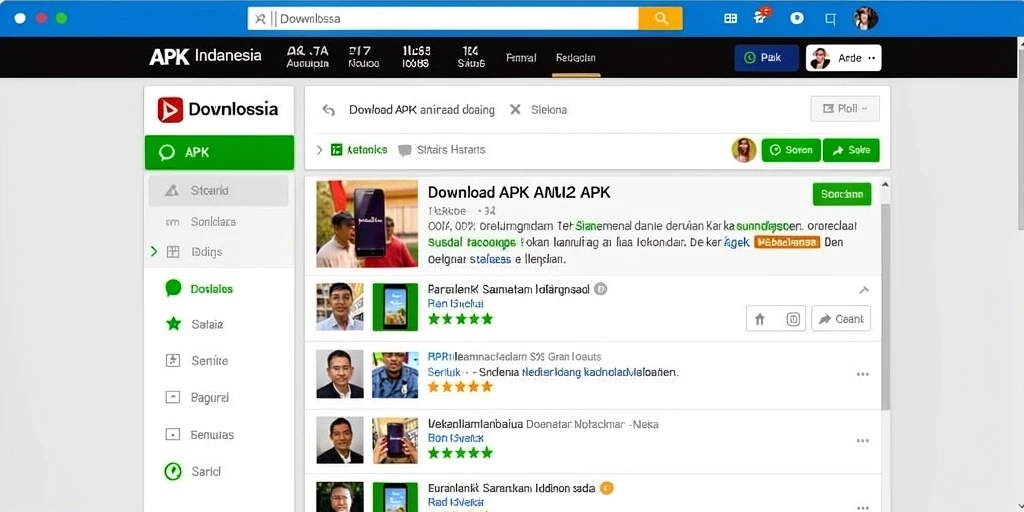Click the green Solte share button

851,150
